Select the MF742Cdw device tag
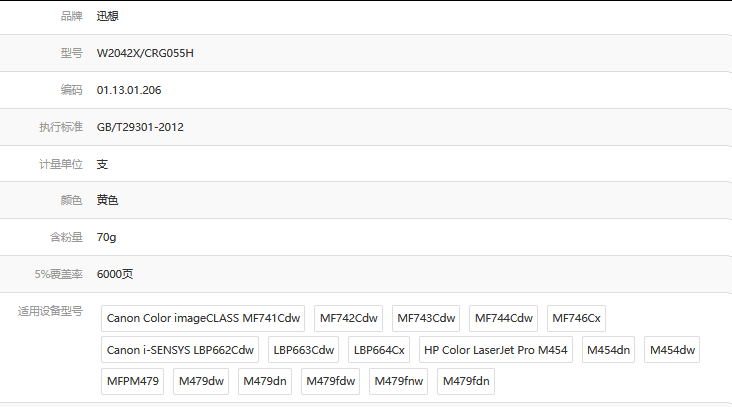 point(349,319)
